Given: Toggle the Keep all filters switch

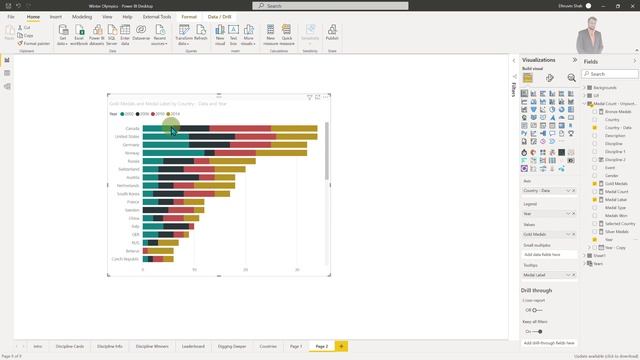Looking at the screenshot, I should (x=537, y=331).
